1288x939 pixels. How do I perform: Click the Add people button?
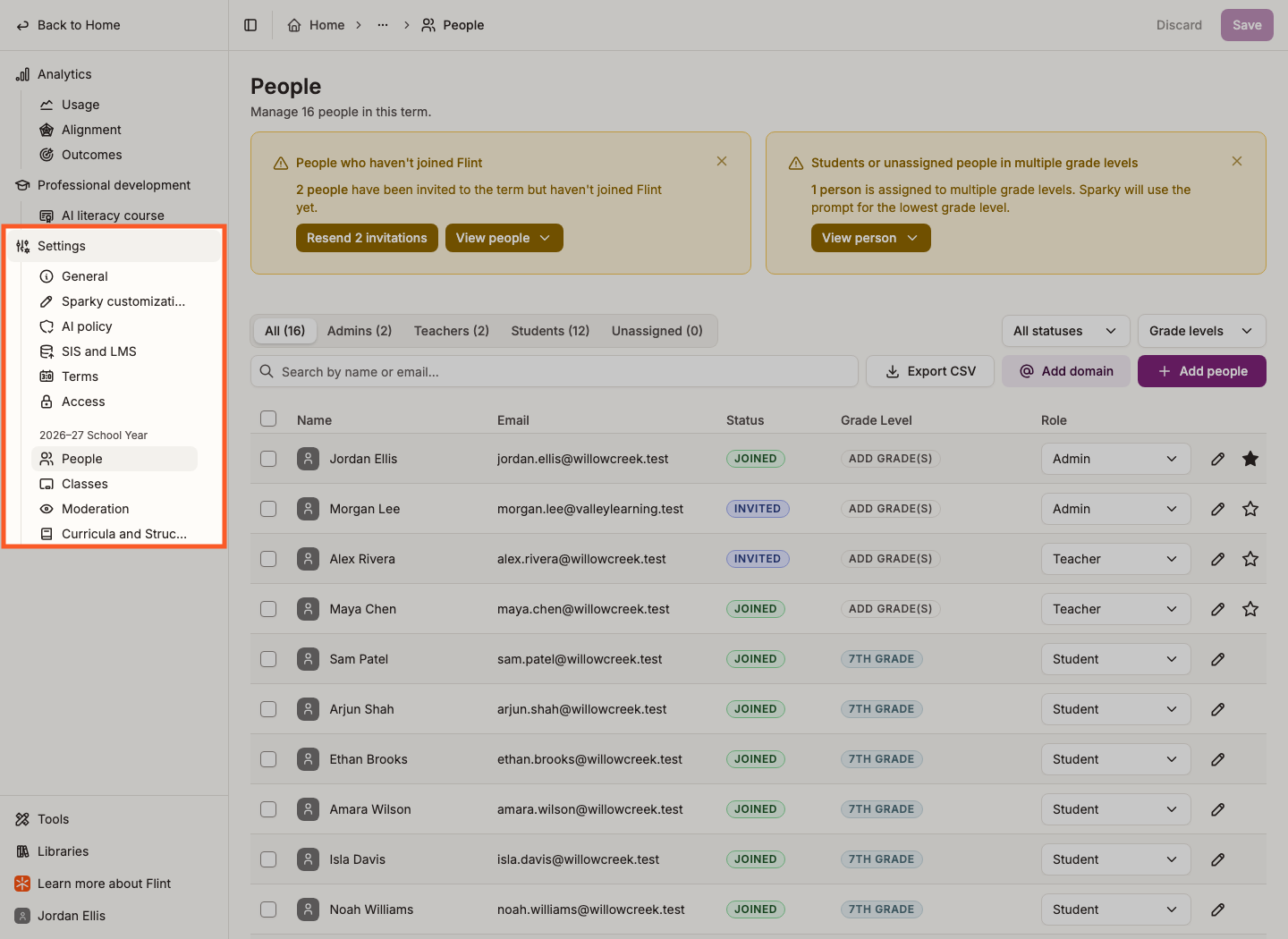[1201, 371]
